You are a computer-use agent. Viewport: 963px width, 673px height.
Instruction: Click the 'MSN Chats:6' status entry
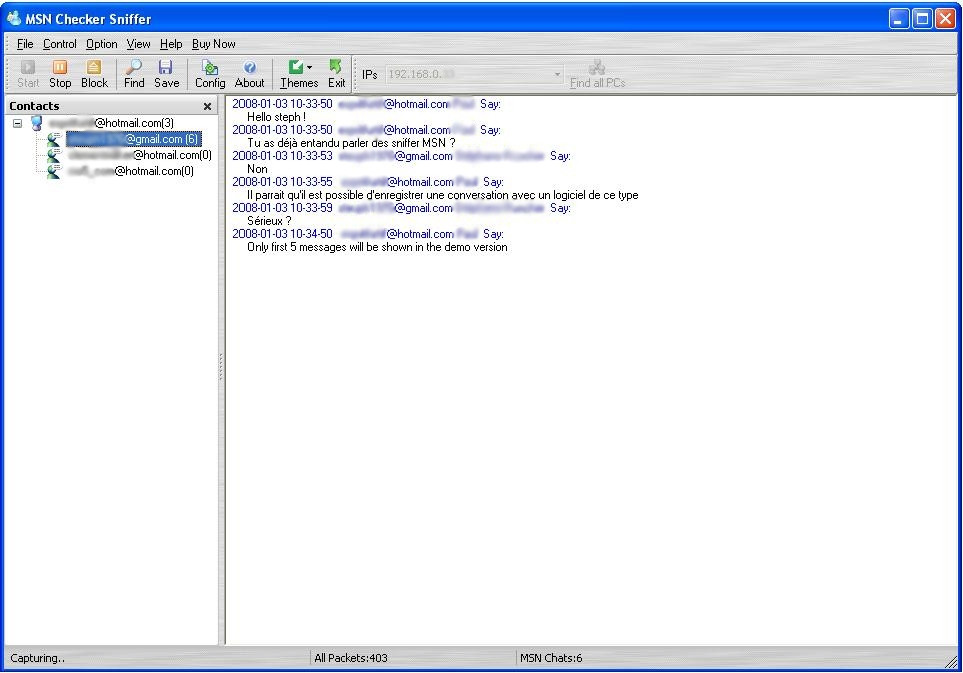click(551, 658)
